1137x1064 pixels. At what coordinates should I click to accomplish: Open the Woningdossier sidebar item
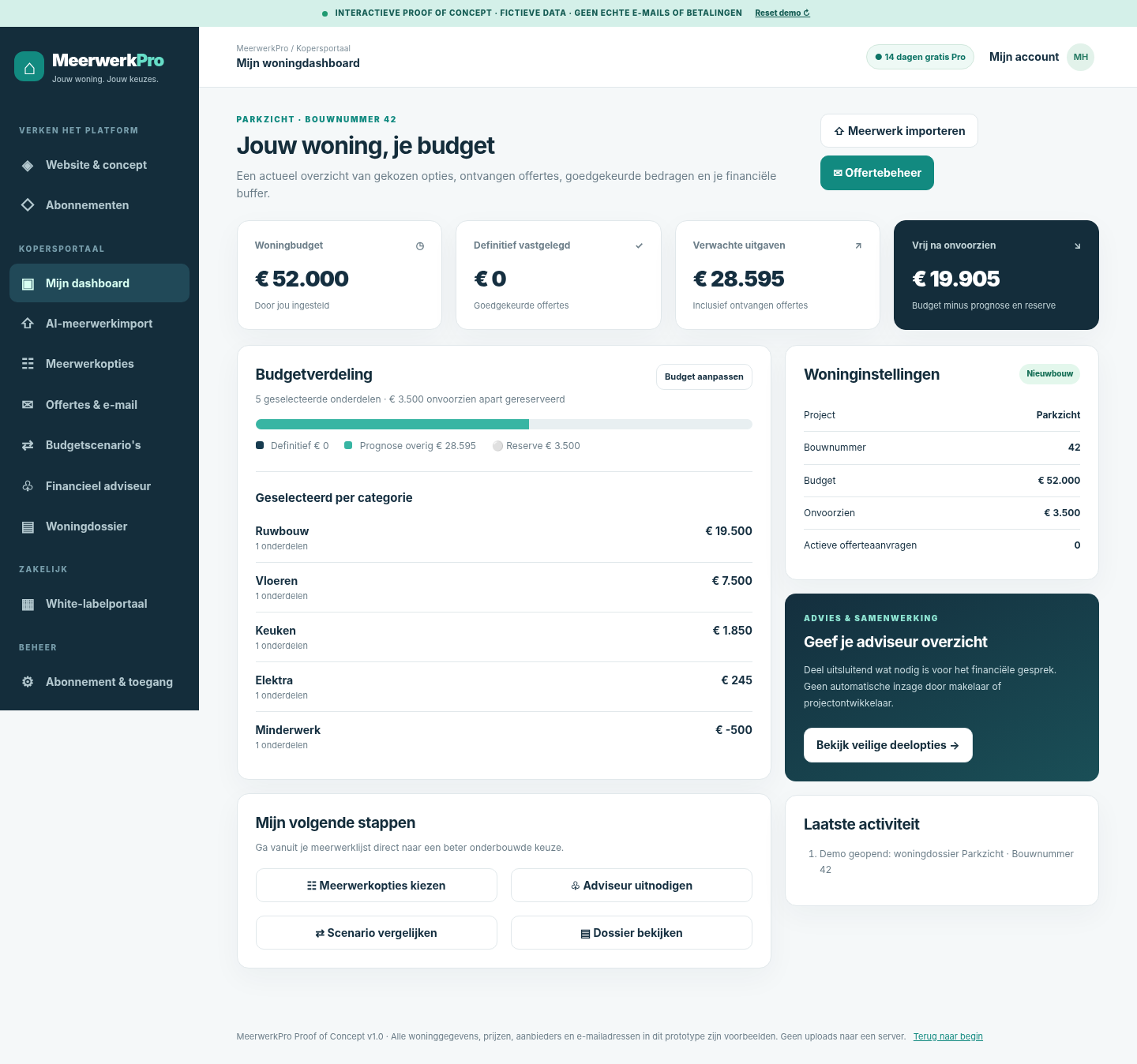click(99, 526)
